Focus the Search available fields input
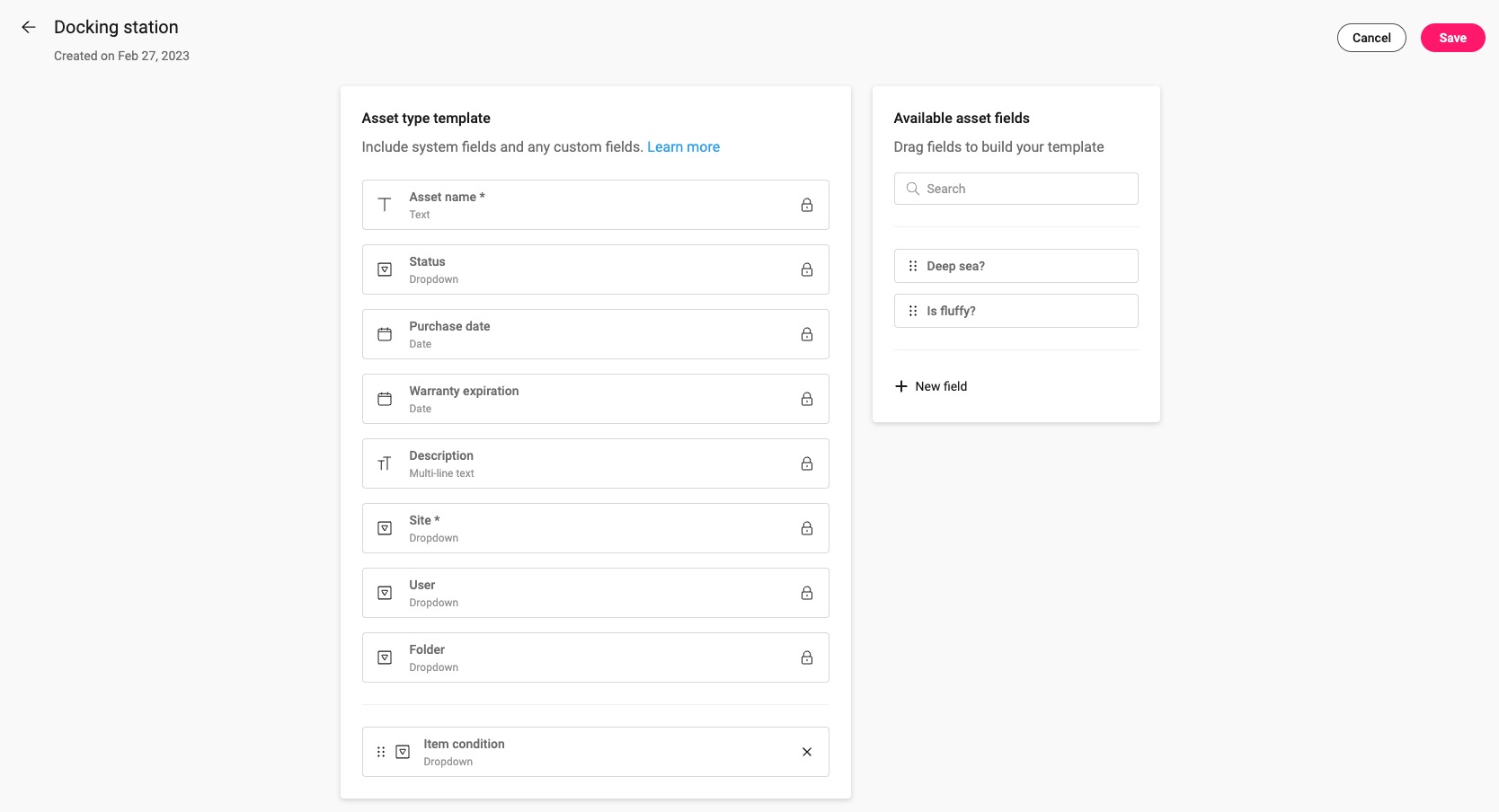 tap(1016, 189)
